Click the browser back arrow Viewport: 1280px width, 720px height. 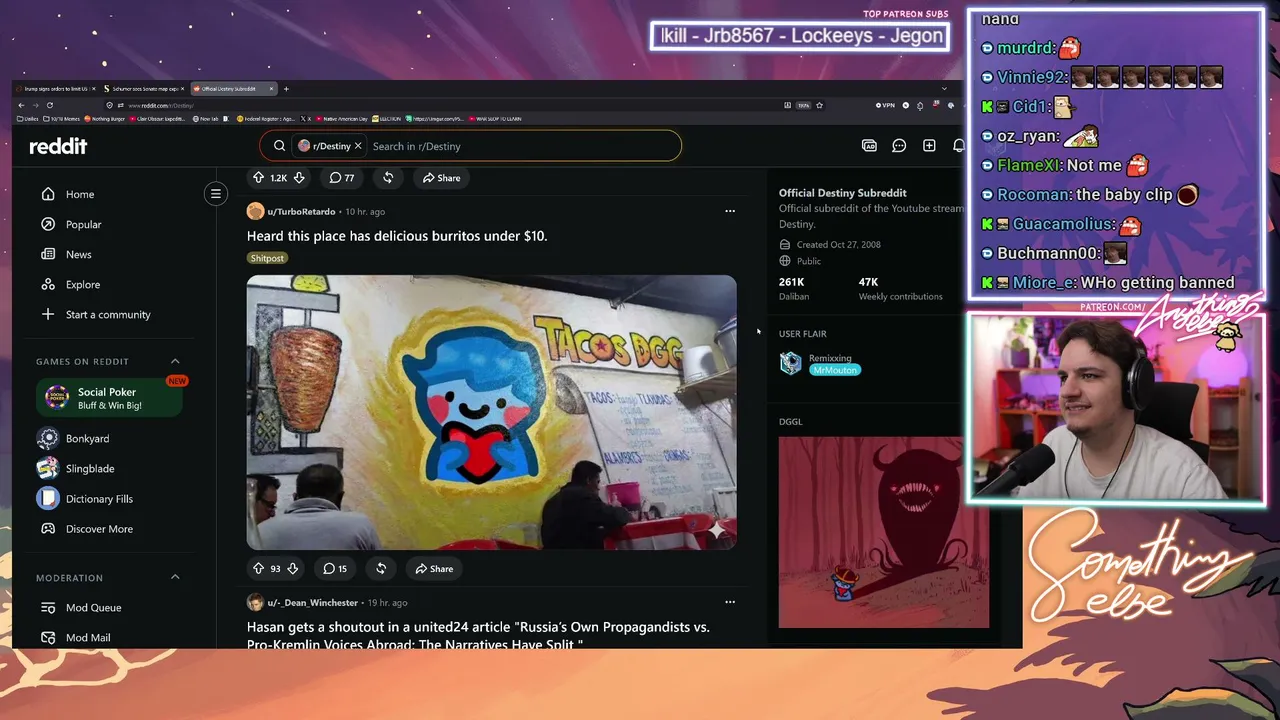(x=21, y=105)
